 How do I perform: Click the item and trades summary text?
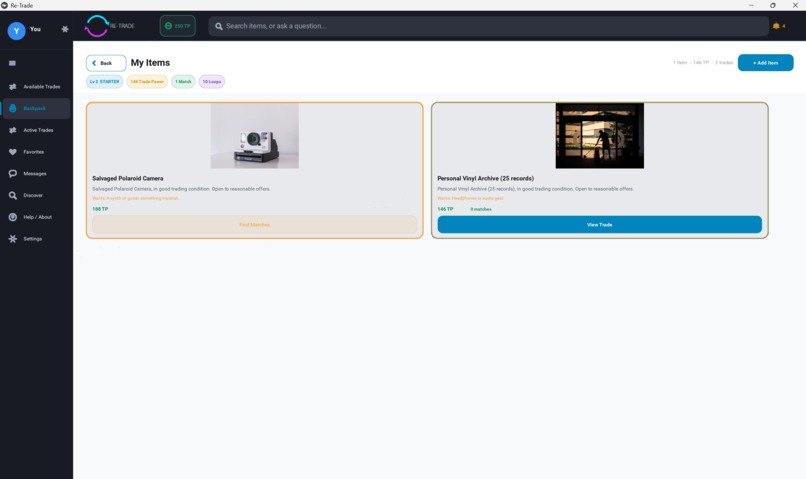coord(703,63)
